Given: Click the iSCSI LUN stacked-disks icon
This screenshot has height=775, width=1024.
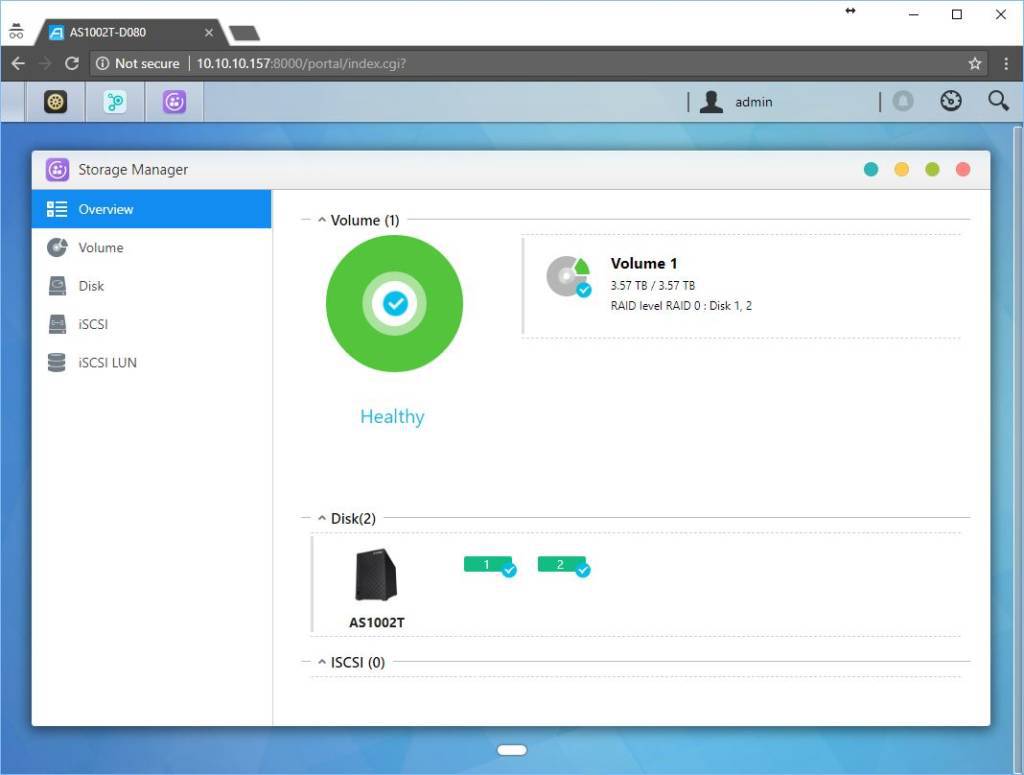Looking at the screenshot, I should pos(57,362).
